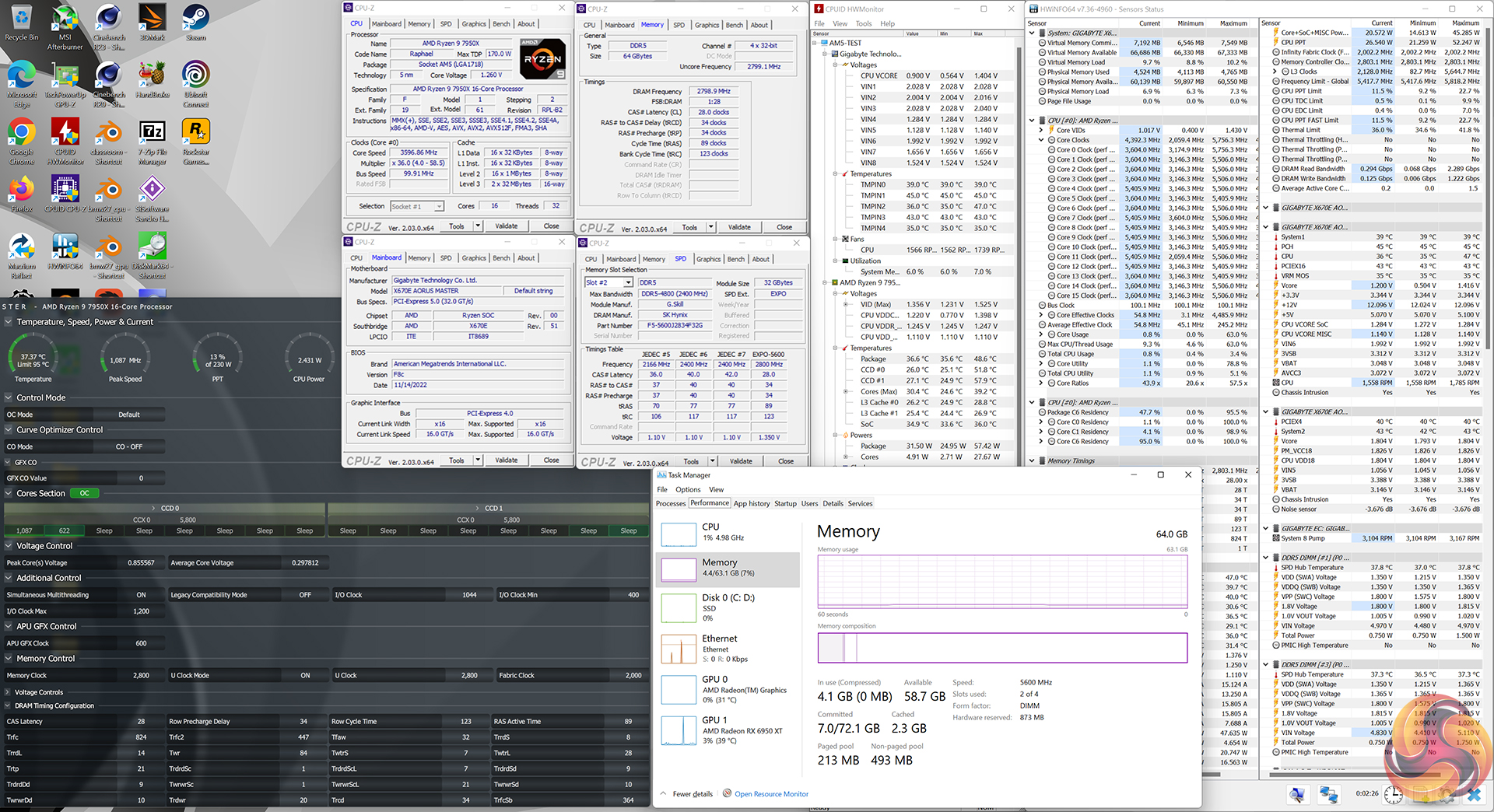
Task: Click Fewer details in Task Manager
Action: (x=692, y=794)
